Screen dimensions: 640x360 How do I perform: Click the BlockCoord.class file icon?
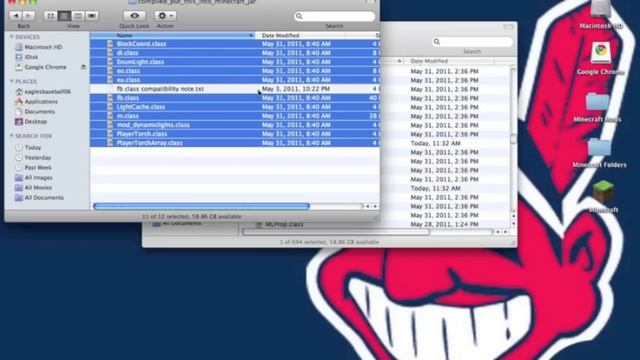[110, 44]
